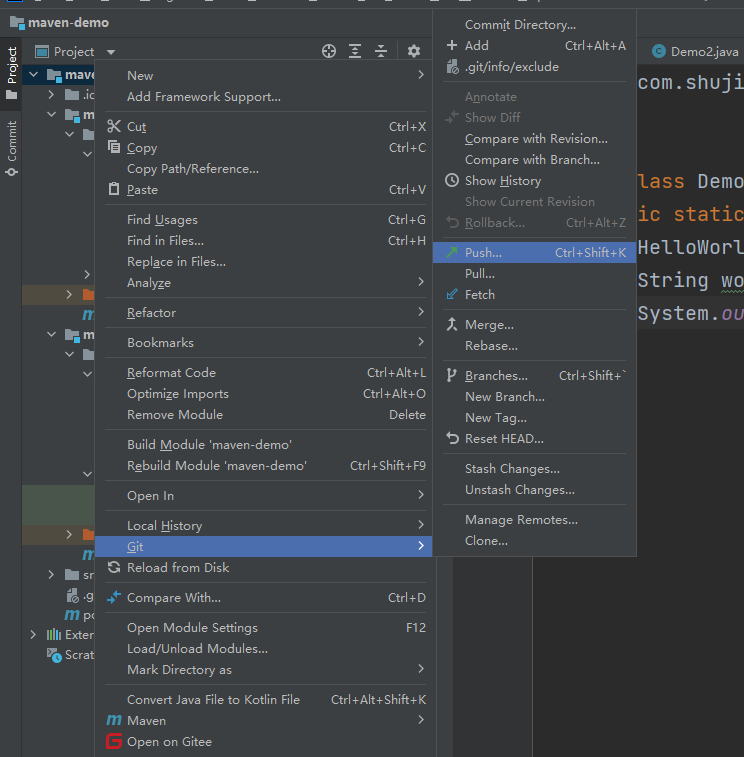Open Project panel settings gear
Viewport: 744px width, 757px height.
pyautogui.click(x=414, y=51)
